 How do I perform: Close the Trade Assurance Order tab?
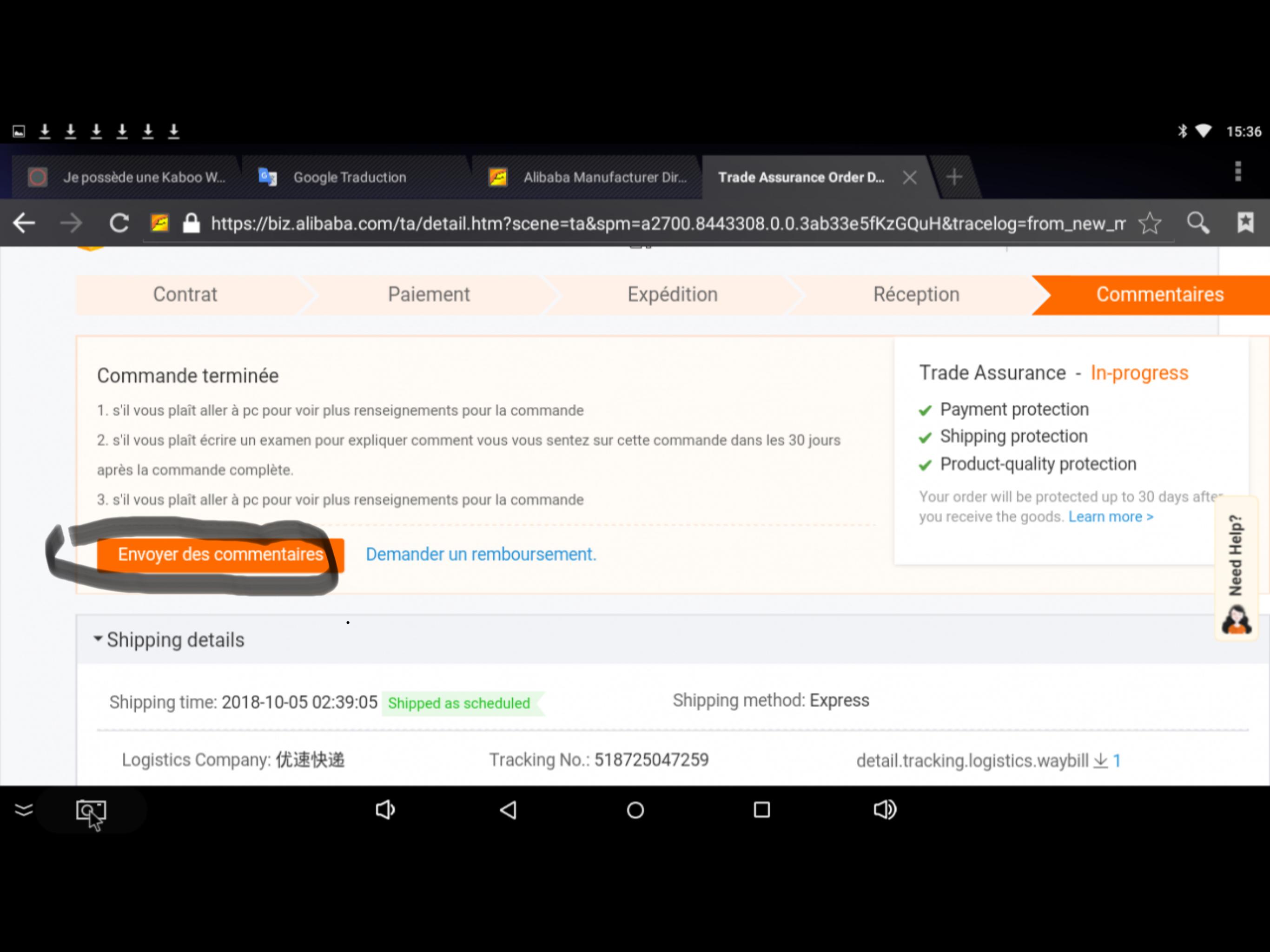click(909, 178)
